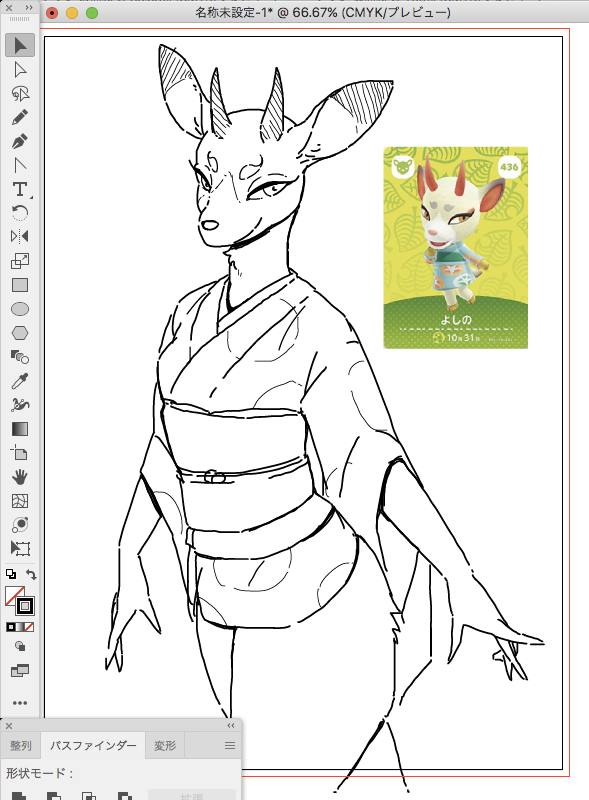Click the red close window button
589x800 pixels.
click(x=52, y=13)
